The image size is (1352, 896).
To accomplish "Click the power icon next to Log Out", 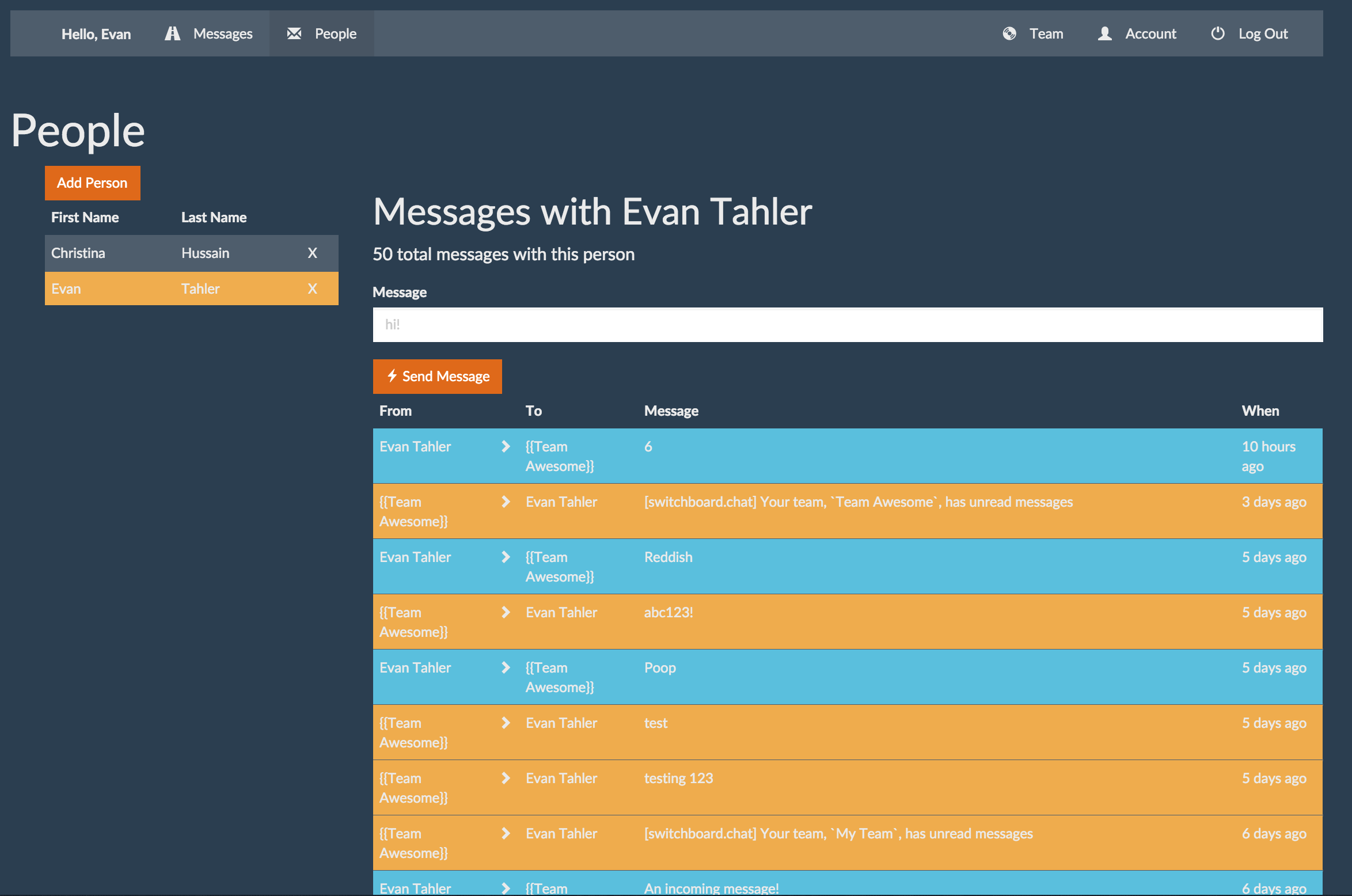I will click(x=1218, y=33).
